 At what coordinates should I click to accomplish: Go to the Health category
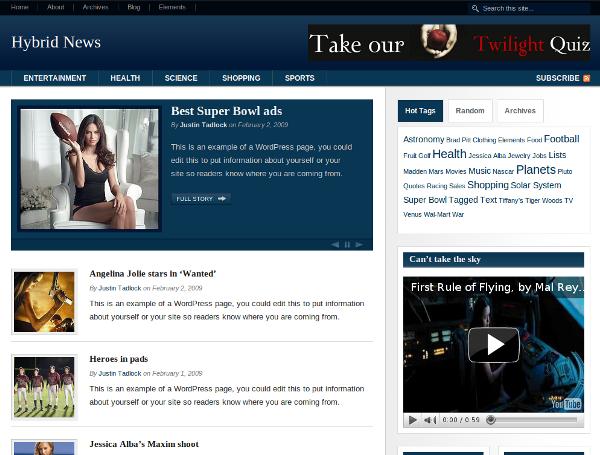(125, 78)
